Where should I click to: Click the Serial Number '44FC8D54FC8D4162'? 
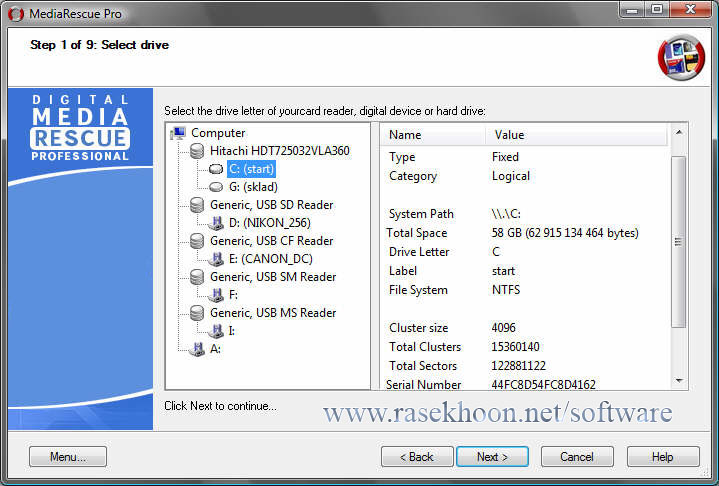pyautogui.click(x=543, y=384)
